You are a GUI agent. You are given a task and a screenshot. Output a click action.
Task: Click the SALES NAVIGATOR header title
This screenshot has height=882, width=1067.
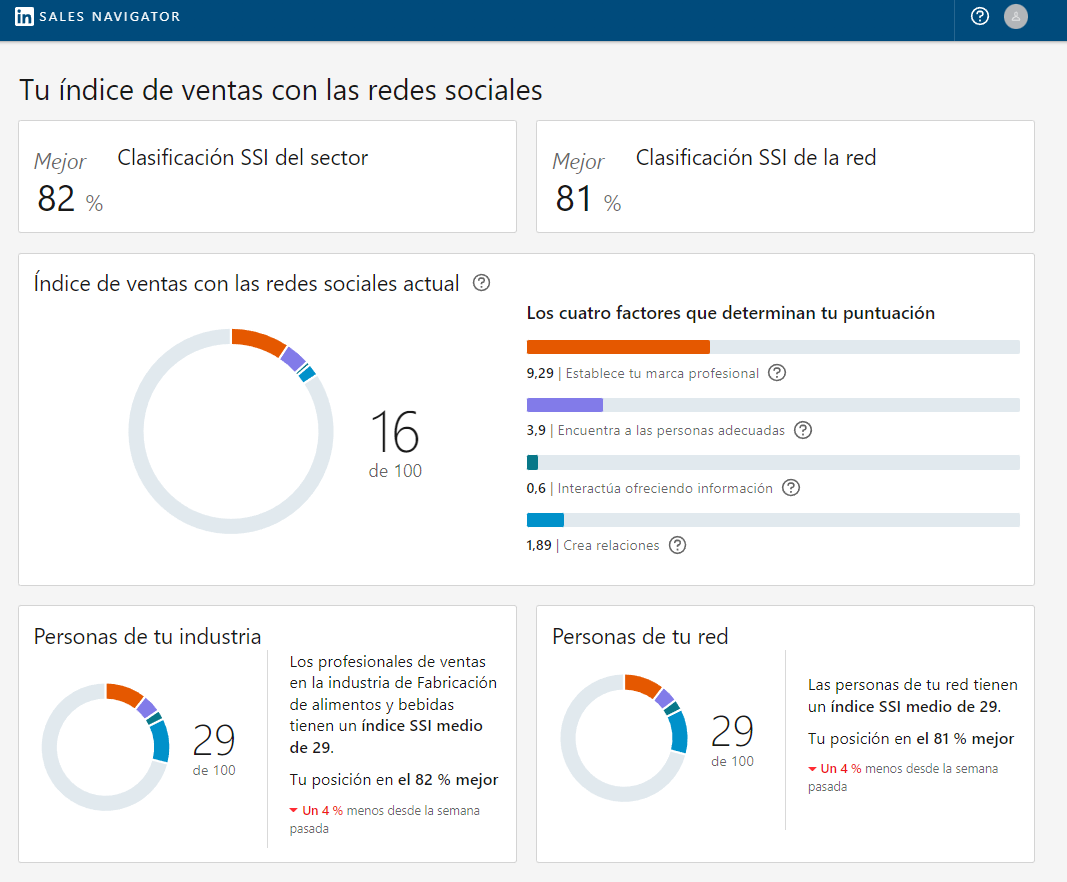pos(110,16)
